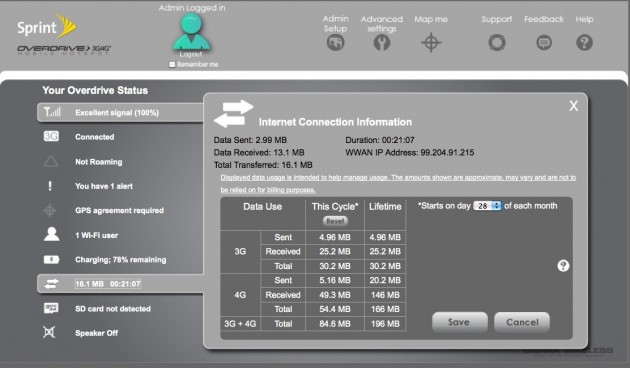Viewport: 630px width, 368px height.
Task: Click the Admin user avatar icon
Action: pos(191,32)
